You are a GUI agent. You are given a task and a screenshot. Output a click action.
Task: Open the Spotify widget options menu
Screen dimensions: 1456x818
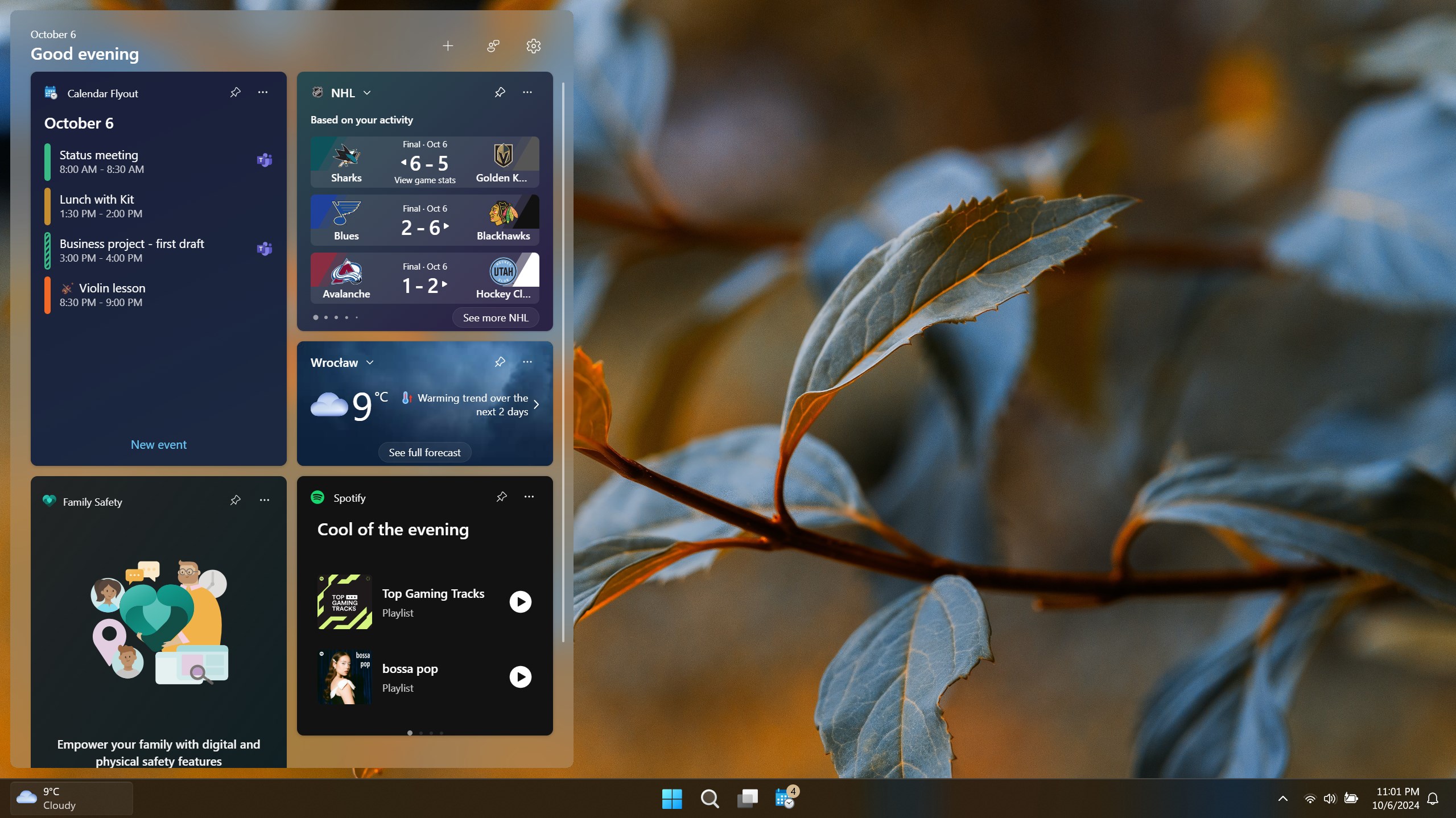(529, 496)
